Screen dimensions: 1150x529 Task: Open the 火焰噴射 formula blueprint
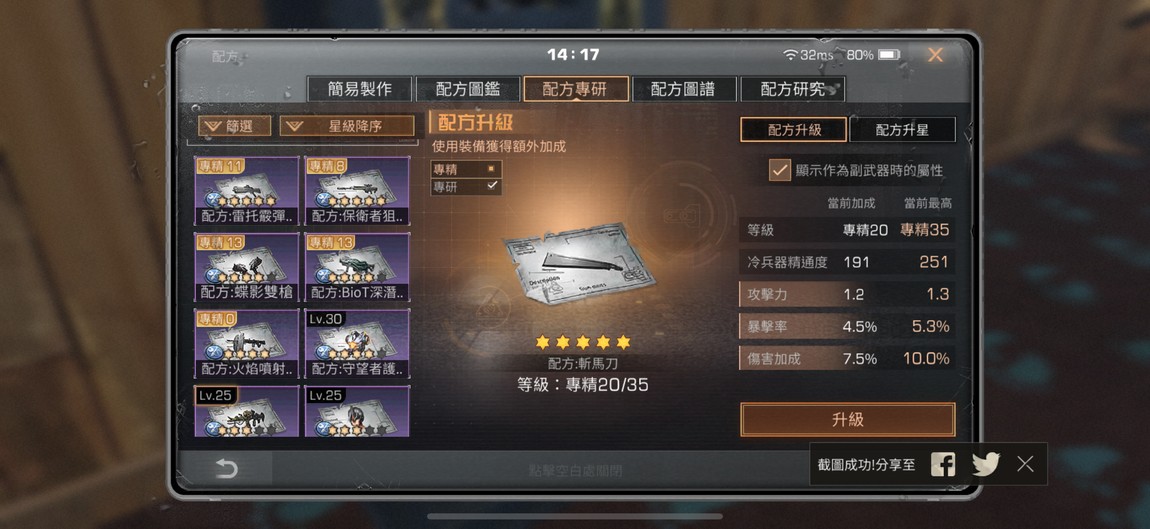click(x=246, y=343)
